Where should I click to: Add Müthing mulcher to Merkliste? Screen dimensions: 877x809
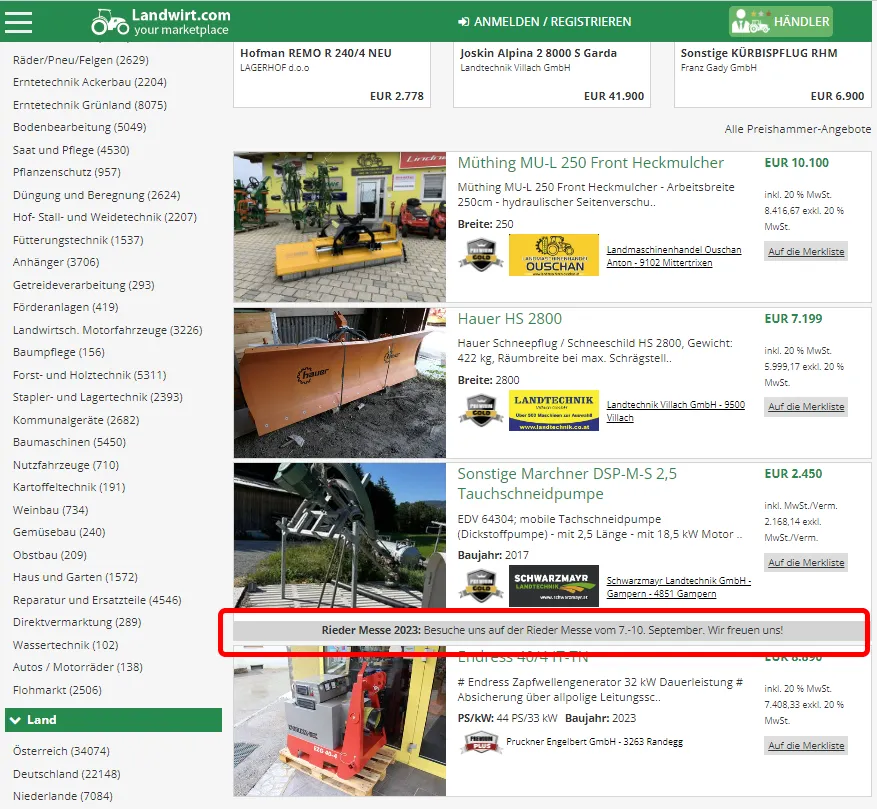[x=806, y=252]
